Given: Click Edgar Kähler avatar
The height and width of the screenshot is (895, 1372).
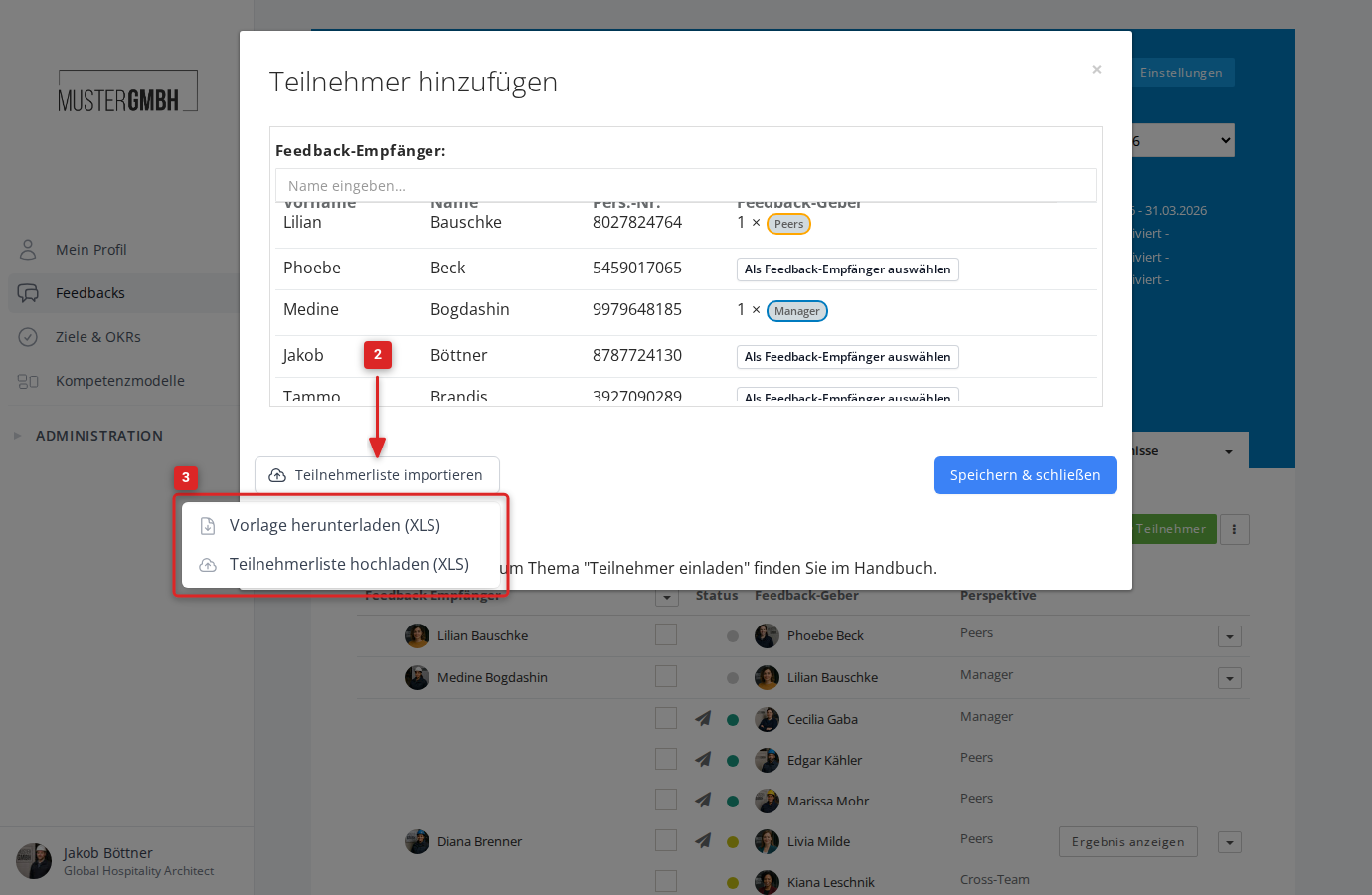Looking at the screenshot, I should click(768, 760).
